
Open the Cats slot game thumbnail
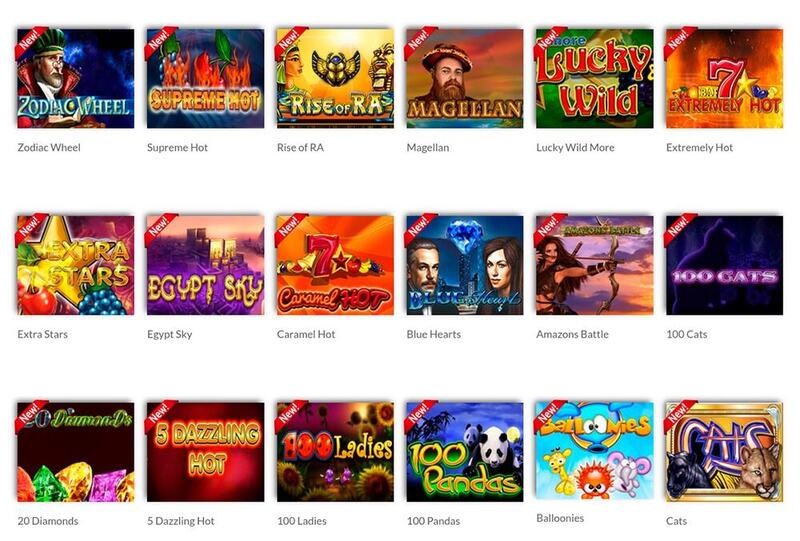pos(724,452)
